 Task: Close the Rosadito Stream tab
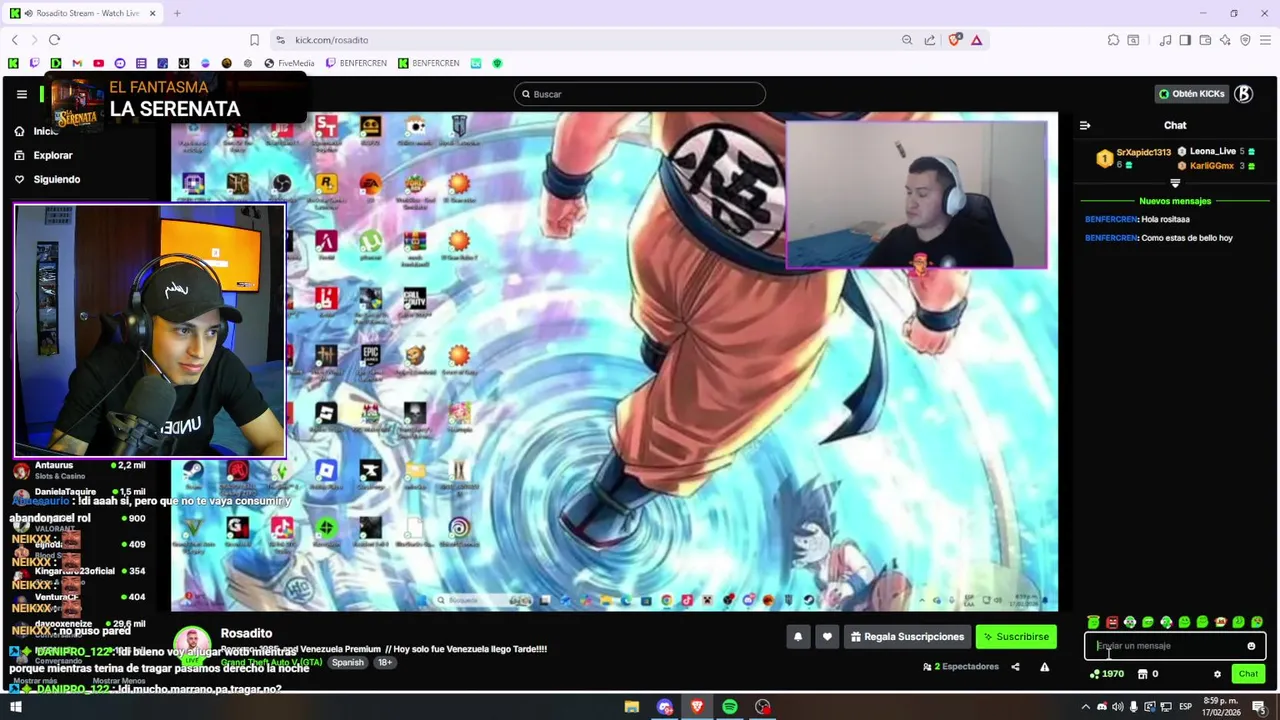coord(153,13)
